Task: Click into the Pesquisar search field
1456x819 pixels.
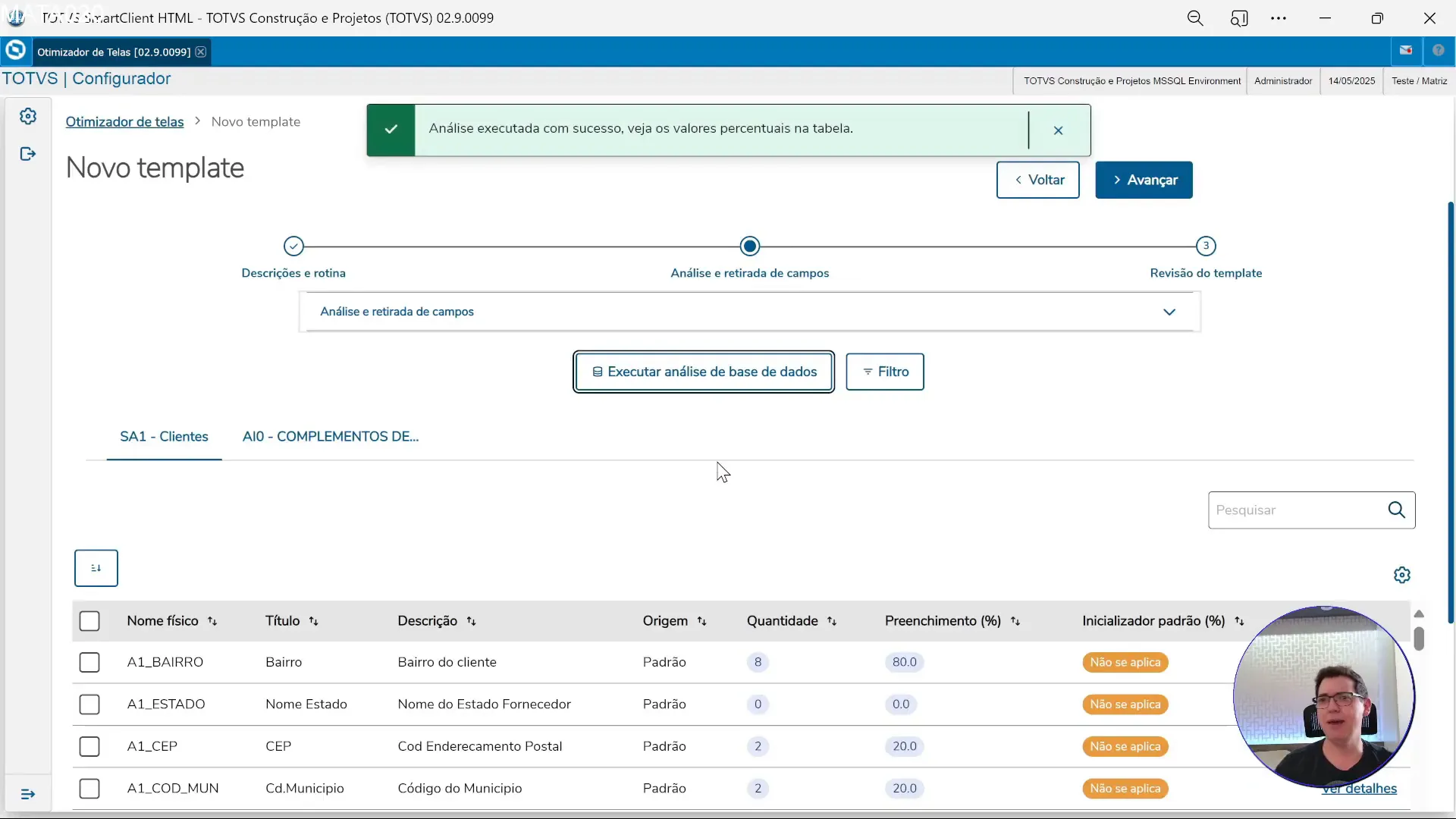Action: (x=1293, y=510)
